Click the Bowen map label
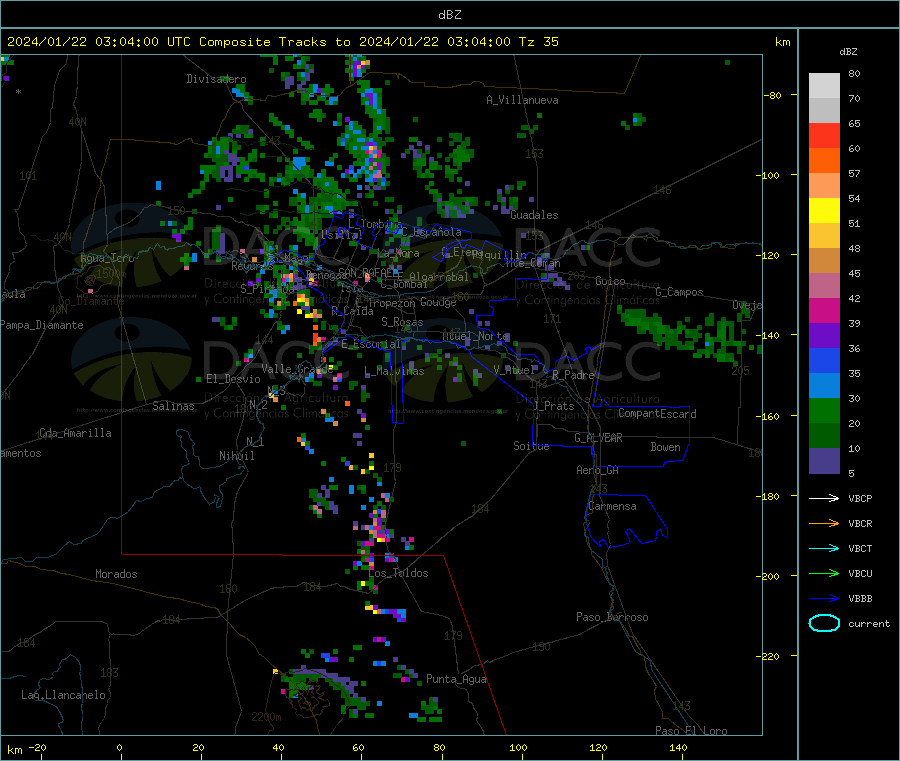The height and width of the screenshot is (761, 900). click(665, 446)
